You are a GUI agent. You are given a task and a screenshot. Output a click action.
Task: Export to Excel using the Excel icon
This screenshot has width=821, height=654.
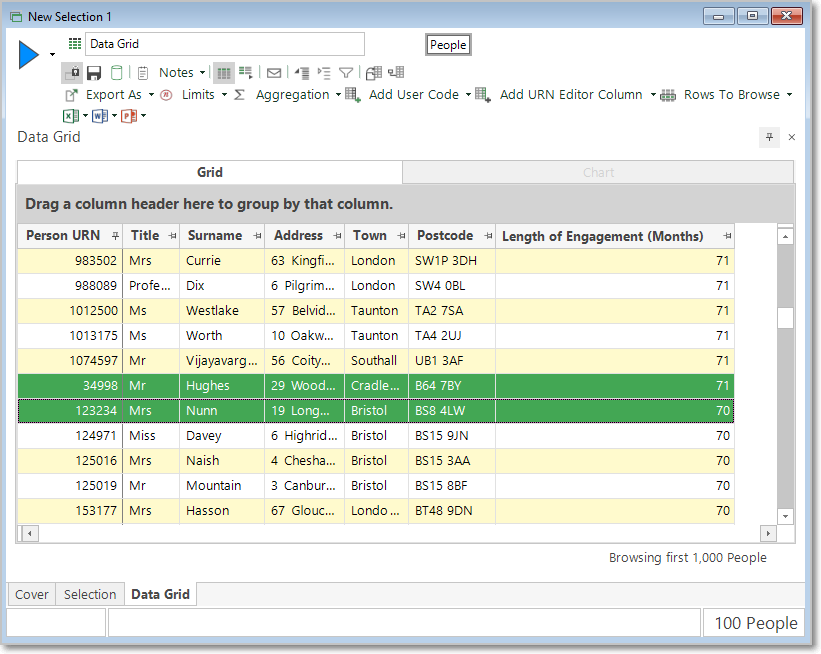[x=71, y=116]
